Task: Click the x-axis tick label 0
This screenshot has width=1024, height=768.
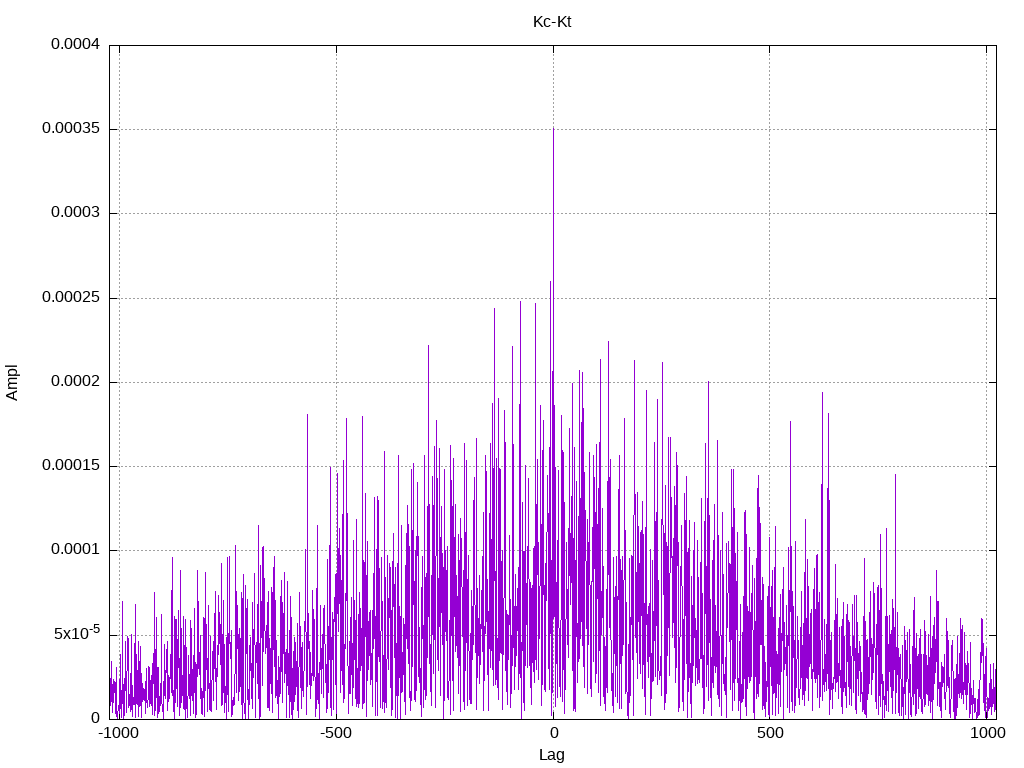Action: (553, 733)
